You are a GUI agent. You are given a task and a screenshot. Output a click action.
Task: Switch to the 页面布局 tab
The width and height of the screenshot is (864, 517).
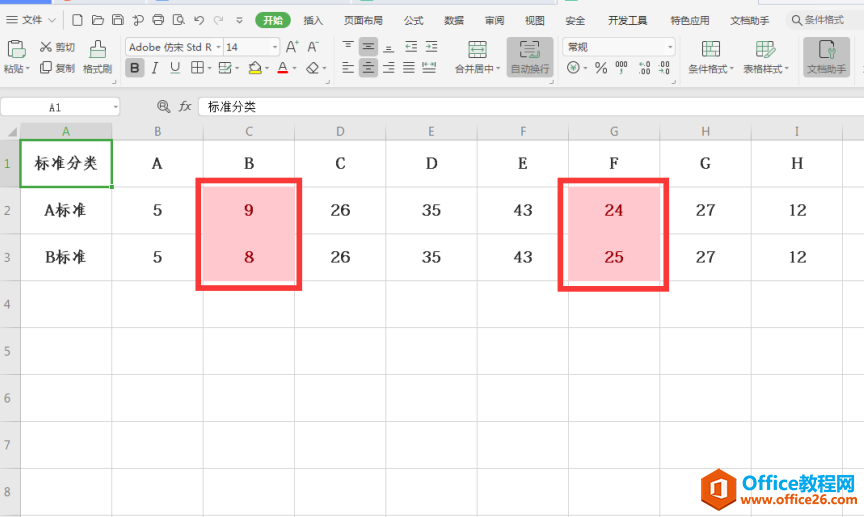point(363,20)
